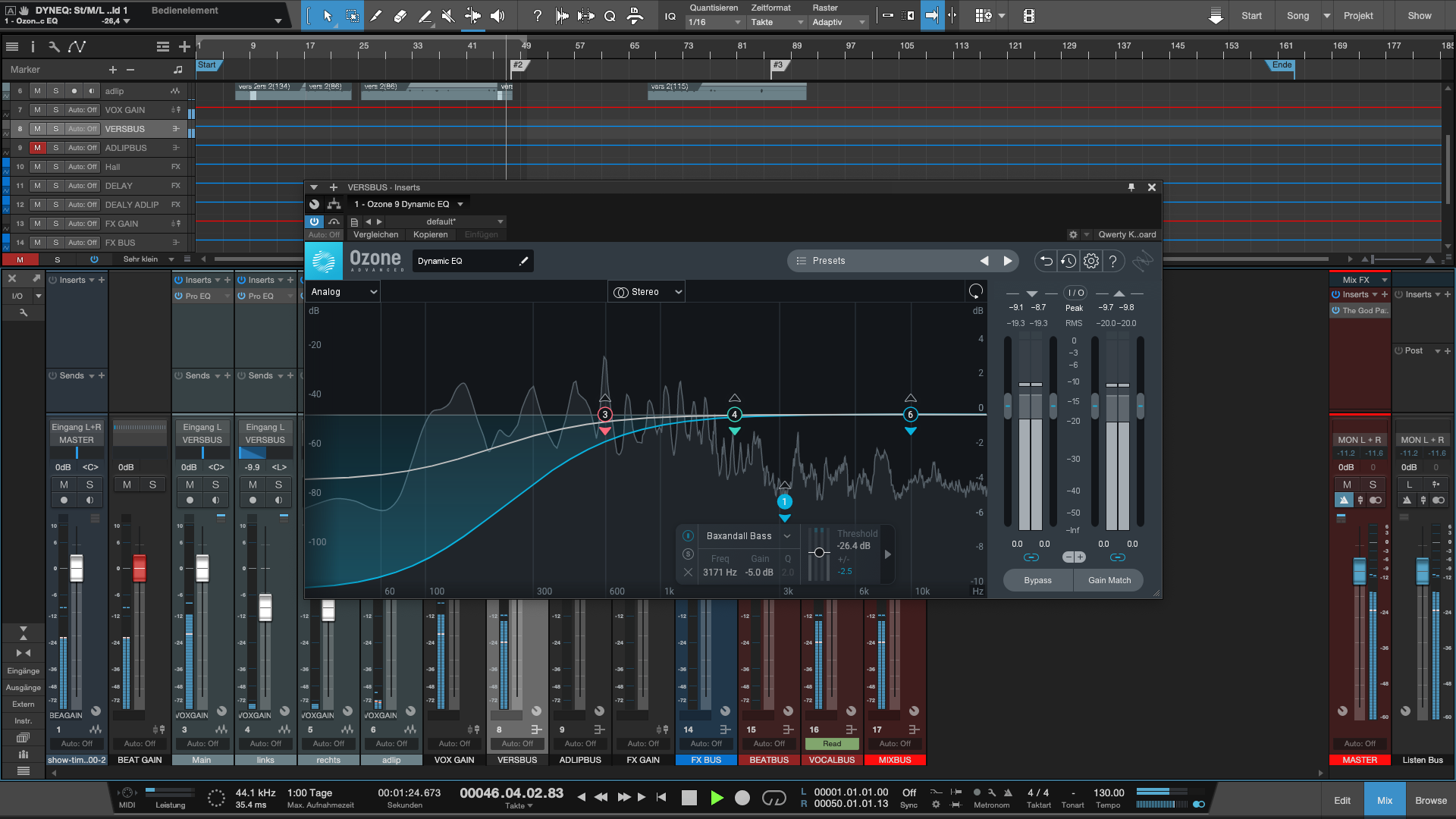Return to zero in transport
The image size is (1456, 819).
click(661, 797)
